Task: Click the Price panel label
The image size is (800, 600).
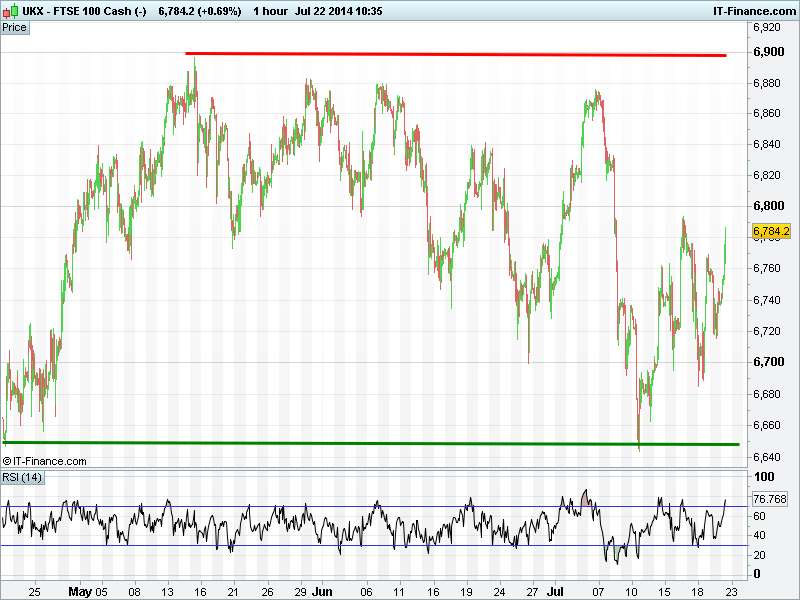Action: click(14, 28)
